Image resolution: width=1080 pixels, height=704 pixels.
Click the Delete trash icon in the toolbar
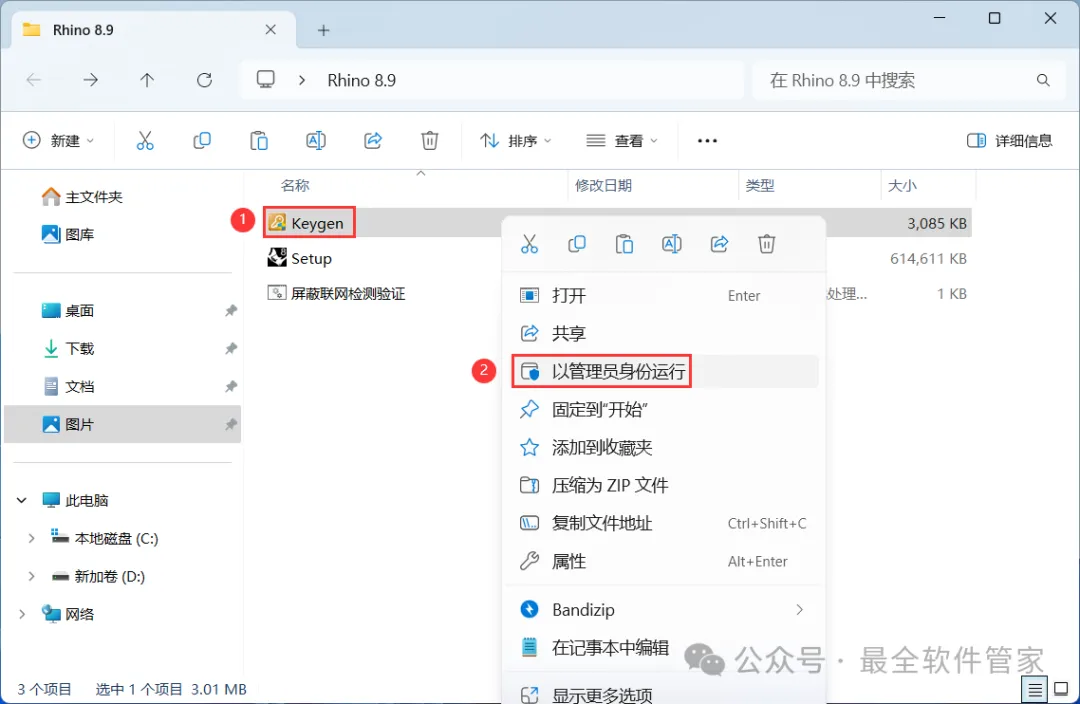click(x=430, y=141)
